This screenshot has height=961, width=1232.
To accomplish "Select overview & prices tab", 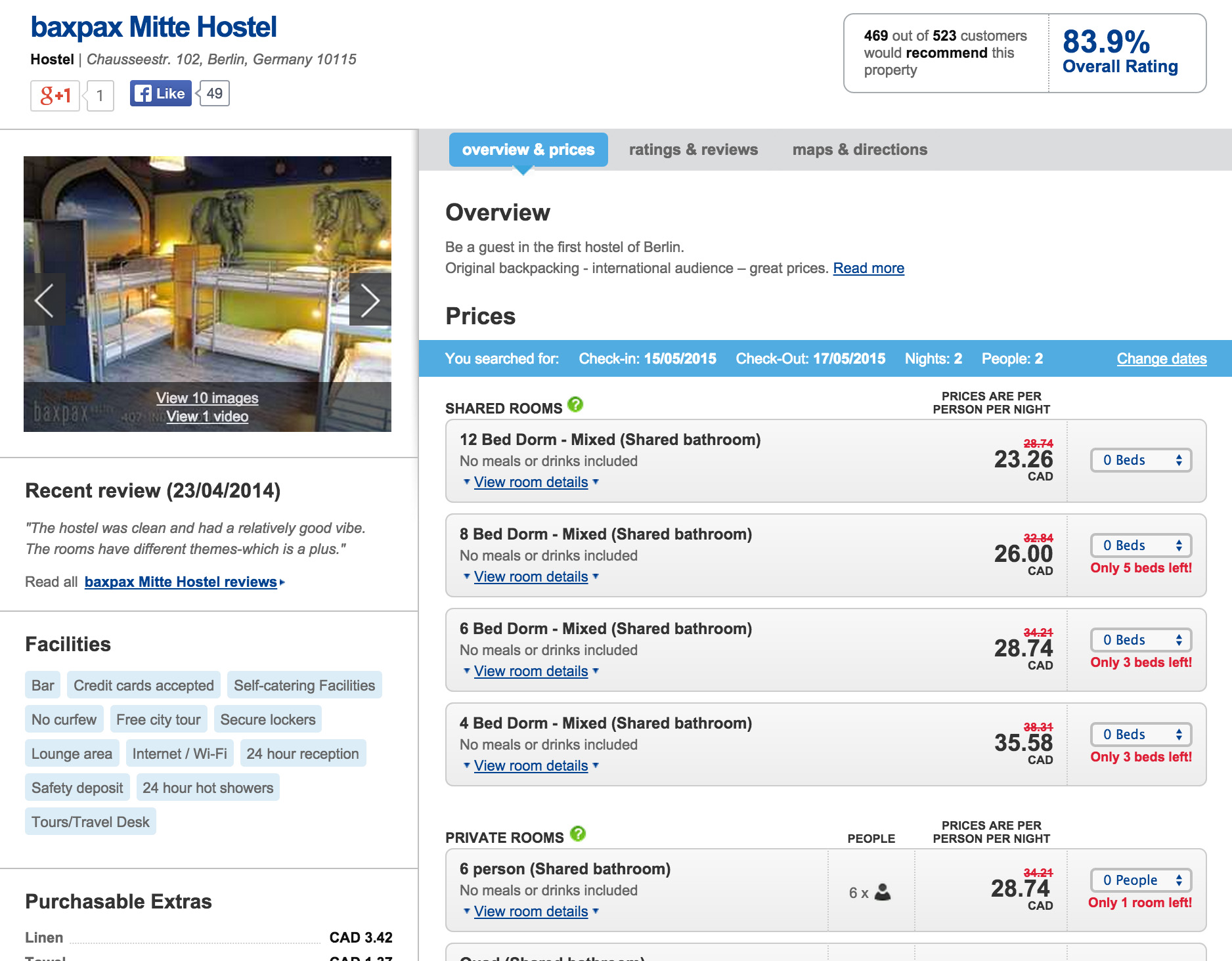I will [x=529, y=150].
